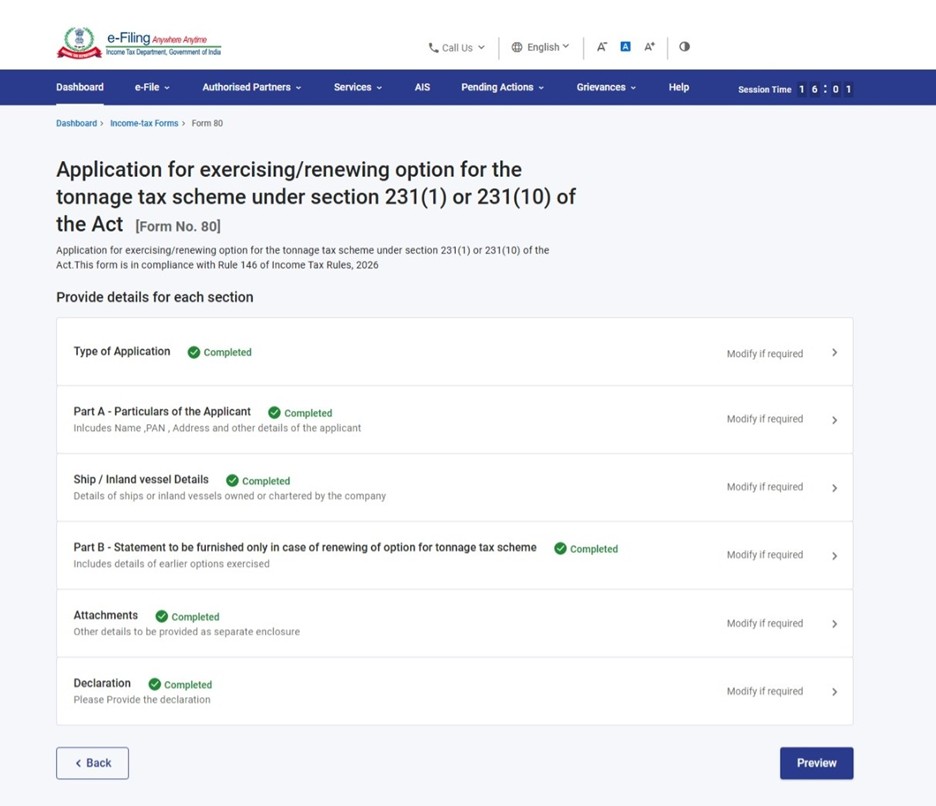Click the Completed check icon for Declaration
The image size is (936, 806).
155,685
